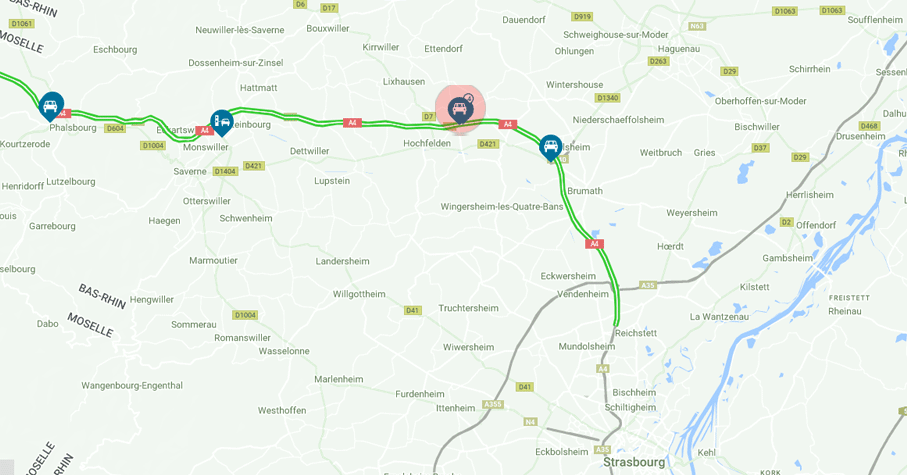Screen dimensions: 913x475
Task: Click the red A4 shield between Dettwiller and Lixhausen
Action: tap(352, 123)
